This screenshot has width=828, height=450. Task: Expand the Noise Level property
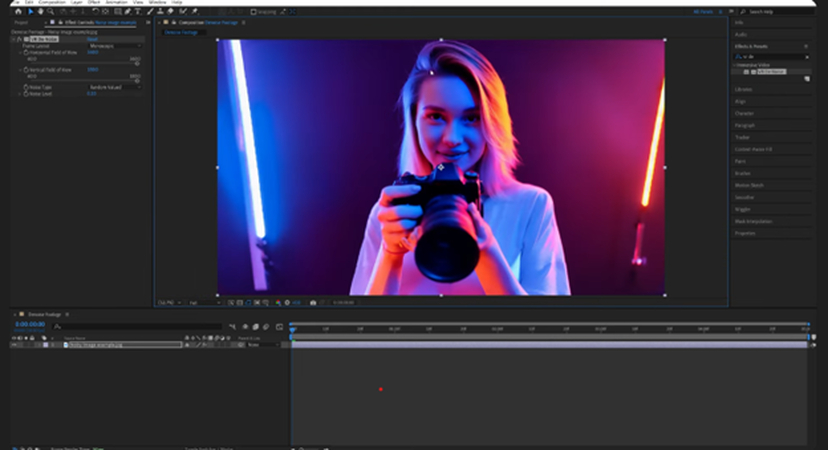pyautogui.click(x=20, y=93)
